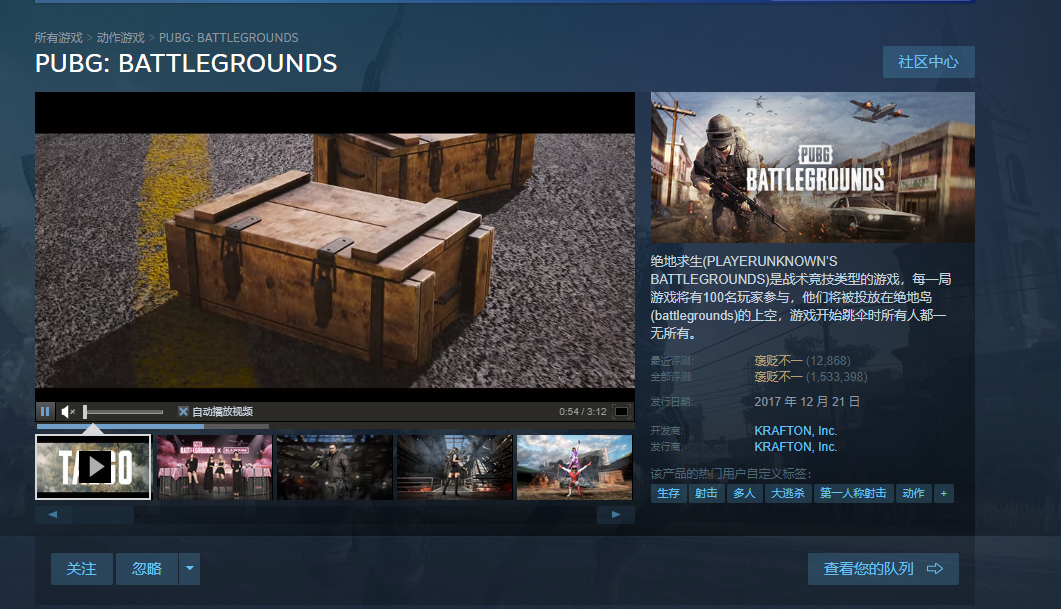The image size is (1061, 609).
Task: Click PUBG: BATTLEGROUNDS breadcrumb link
Action: pyautogui.click(x=229, y=38)
